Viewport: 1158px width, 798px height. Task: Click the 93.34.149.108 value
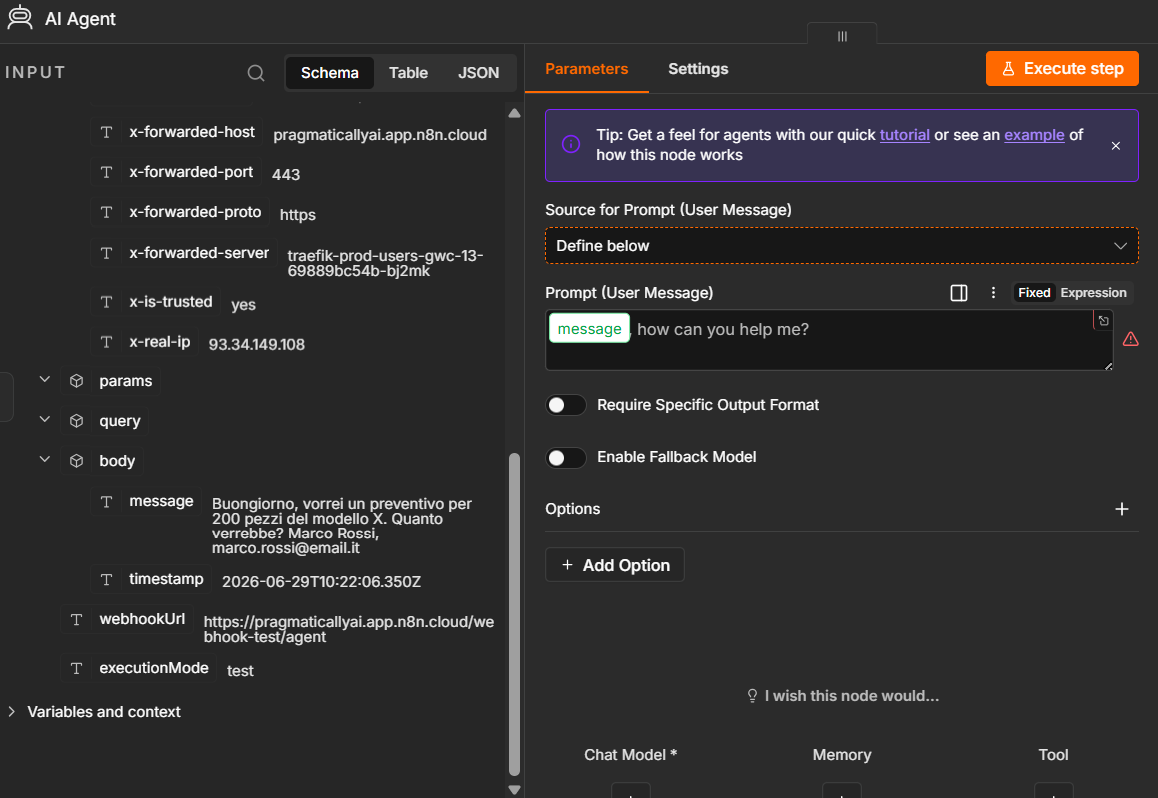pyautogui.click(x=256, y=345)
